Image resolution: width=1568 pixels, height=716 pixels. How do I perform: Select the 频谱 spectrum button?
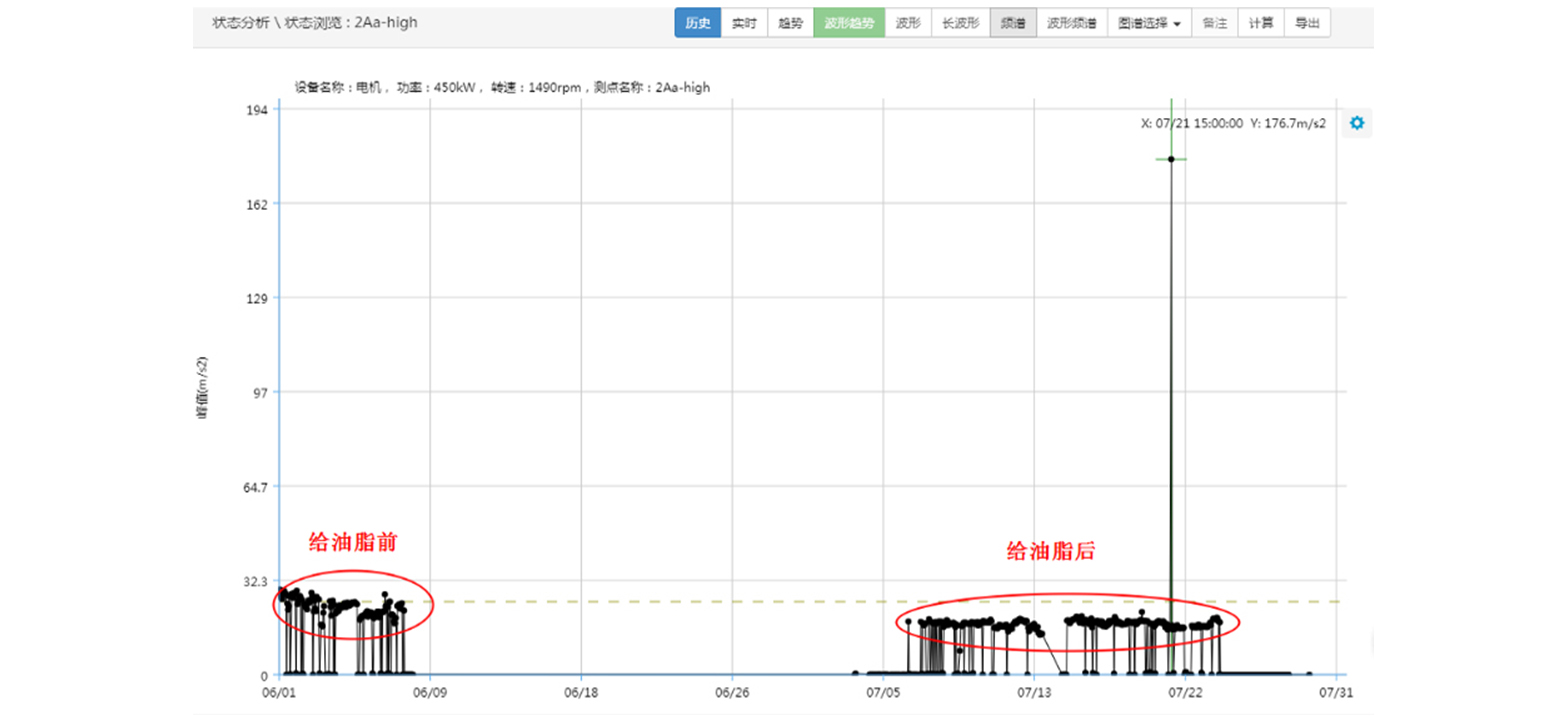(1012, 23)
